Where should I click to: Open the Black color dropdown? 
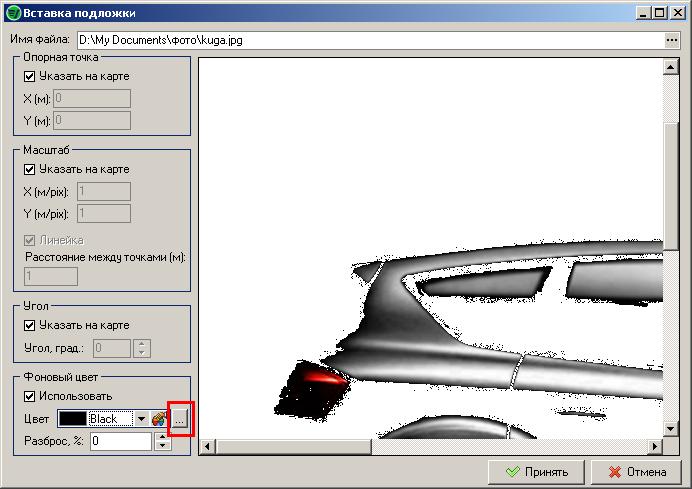140,419
